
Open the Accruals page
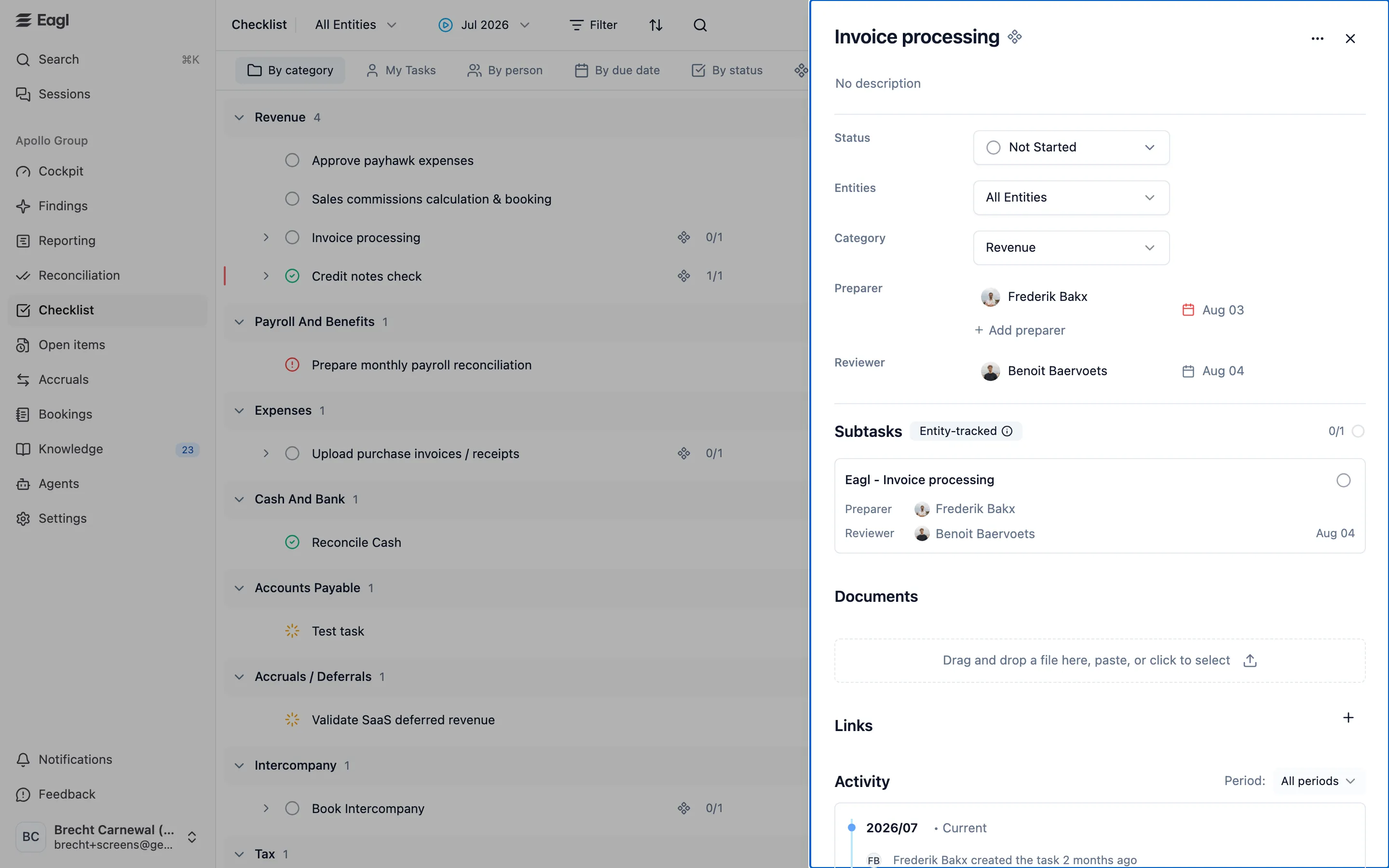click(63, 380)
